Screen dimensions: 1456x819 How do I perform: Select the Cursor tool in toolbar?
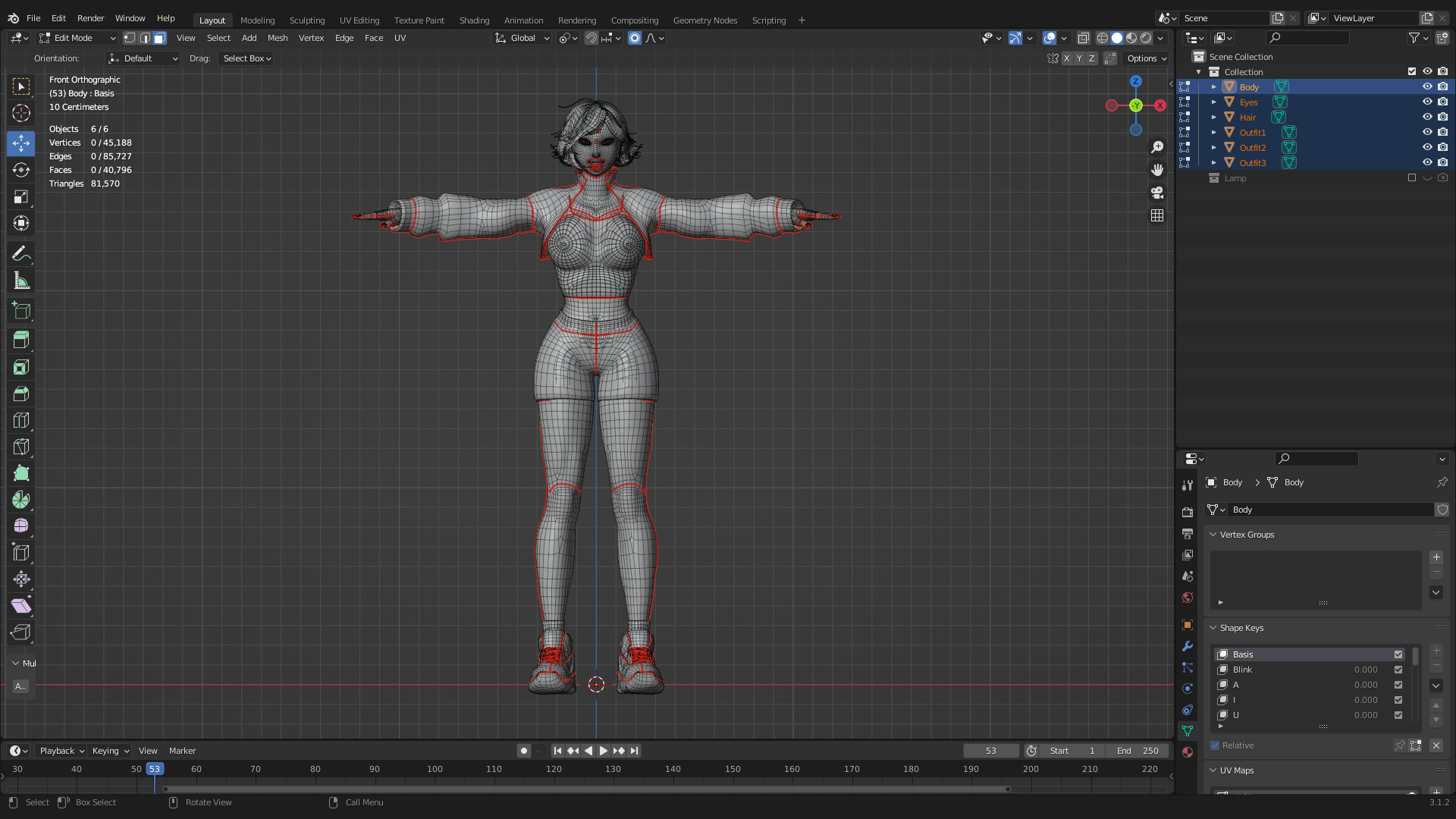coord(21,113)
